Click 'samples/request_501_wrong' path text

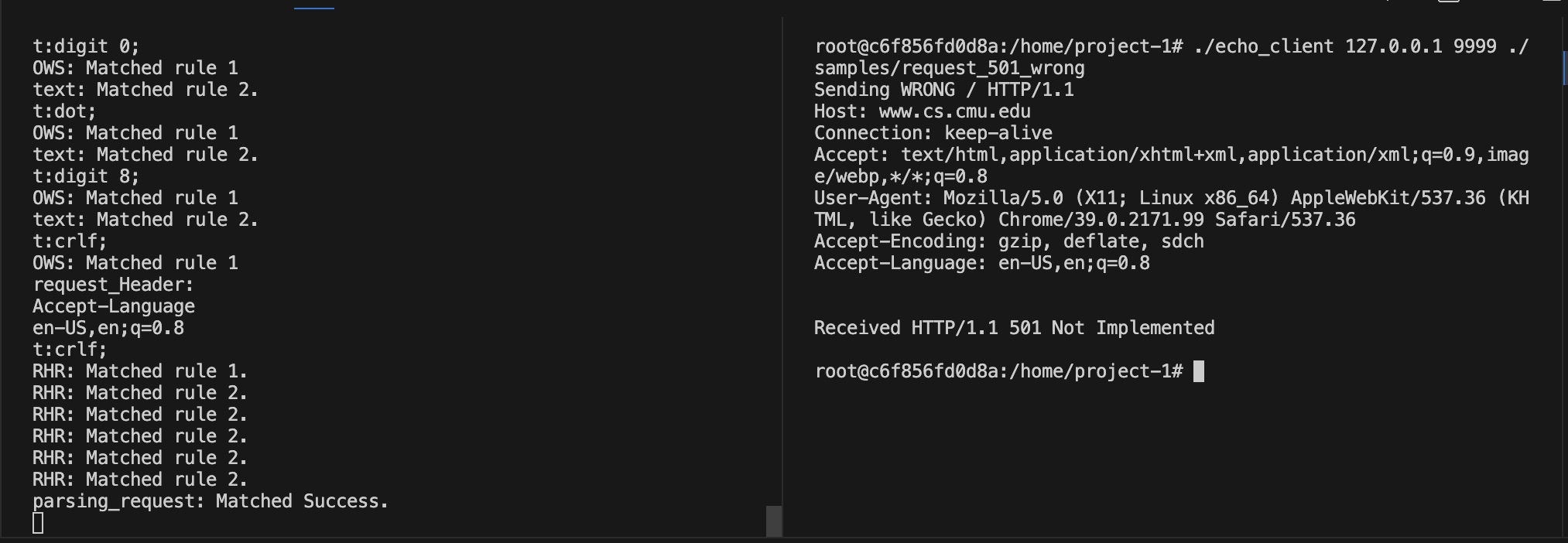click(949, 68)
